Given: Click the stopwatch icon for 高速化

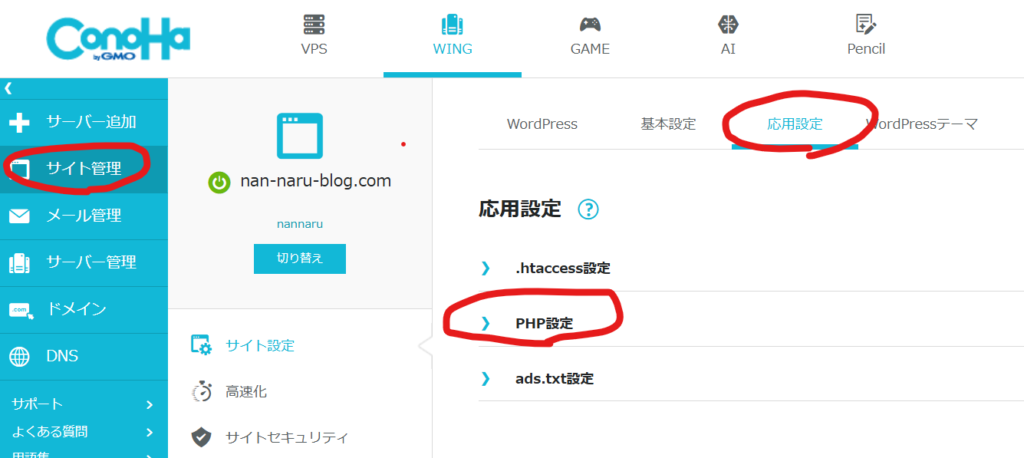Looking at the screenshot, I should tap(201, 391).
